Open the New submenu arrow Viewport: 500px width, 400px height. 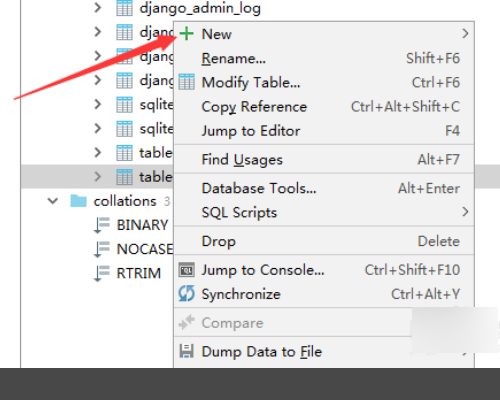coord(465,33)
